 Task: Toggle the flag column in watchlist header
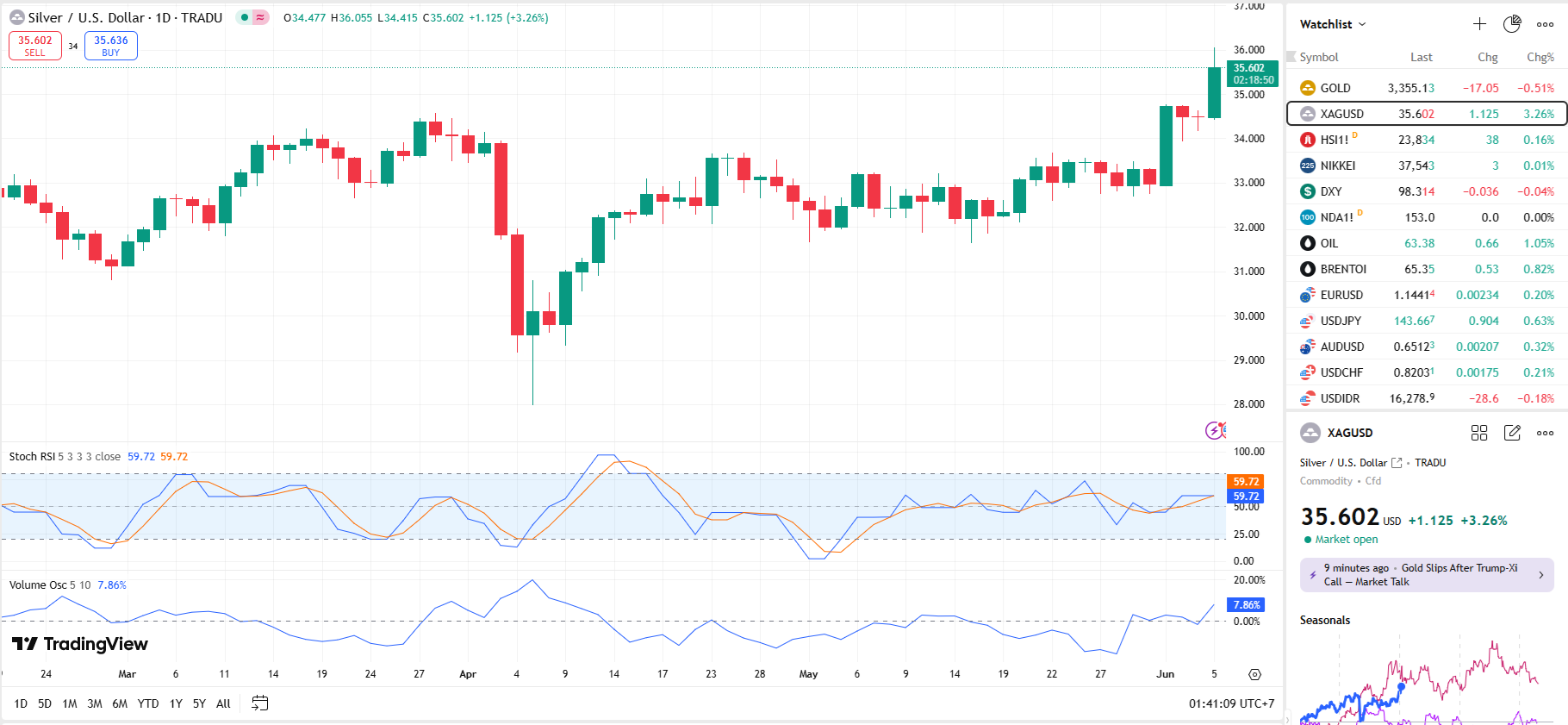coord(1291,57)
